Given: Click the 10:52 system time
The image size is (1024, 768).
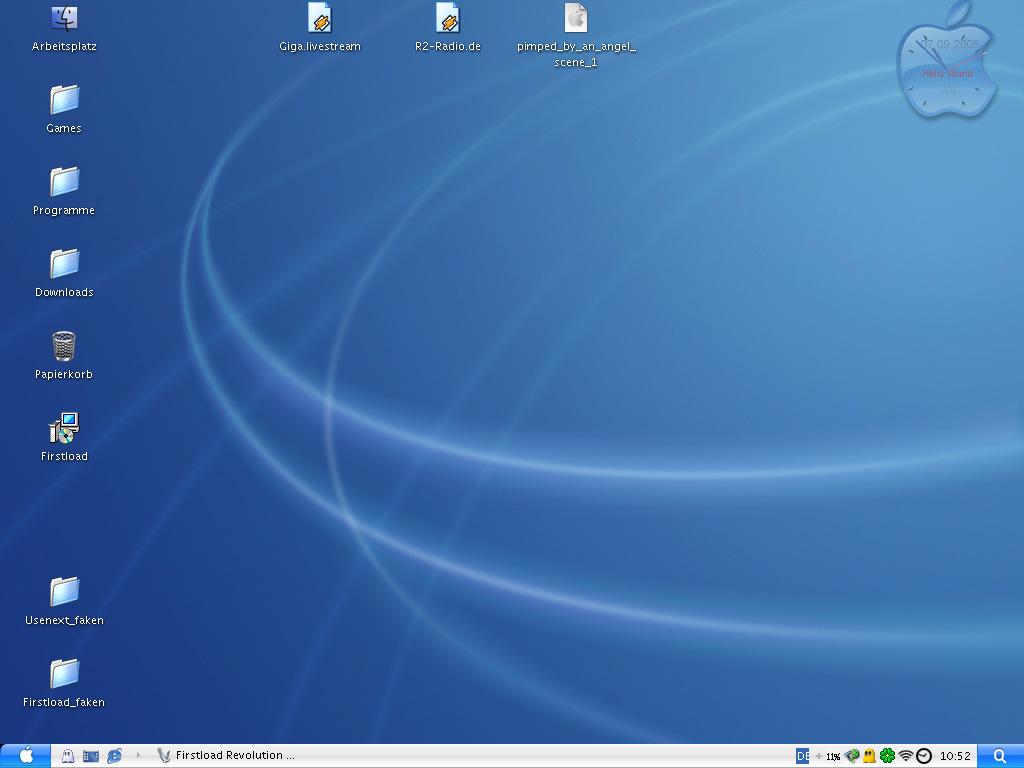Looking at the screenshot, I should point(955,756).
